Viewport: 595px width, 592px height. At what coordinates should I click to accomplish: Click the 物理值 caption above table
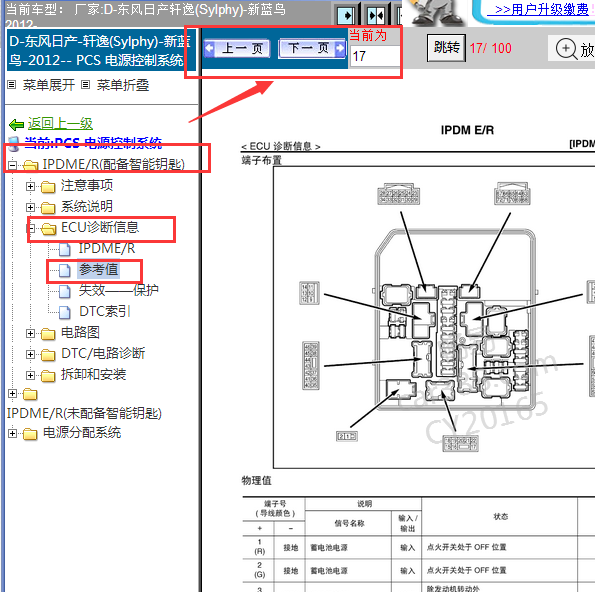coord(257,480)
